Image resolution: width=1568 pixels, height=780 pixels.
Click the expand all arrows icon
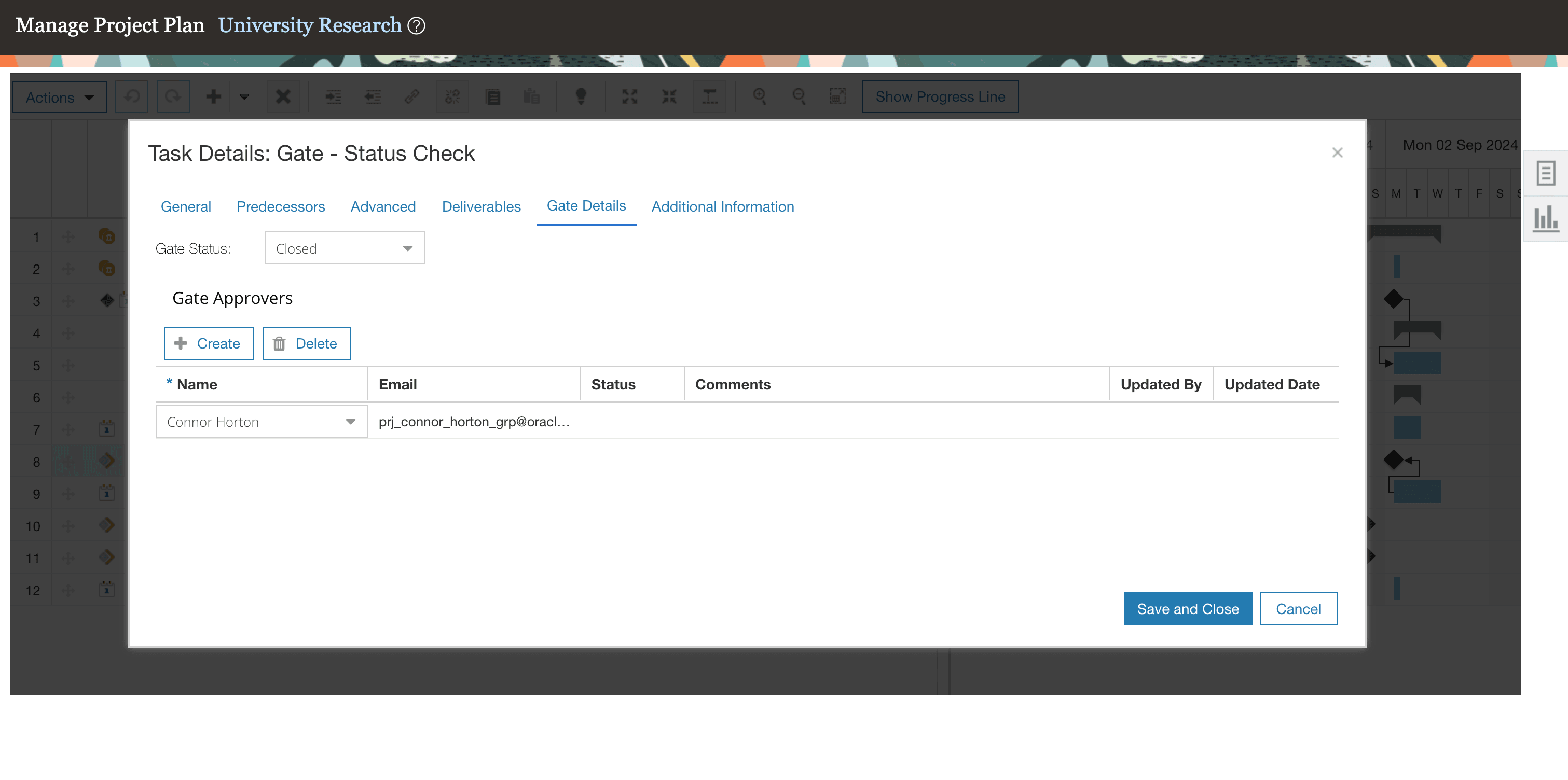pos(629,97)
